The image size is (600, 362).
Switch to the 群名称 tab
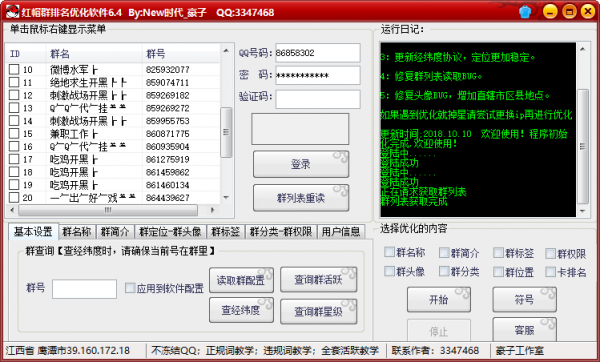(77, 232)
